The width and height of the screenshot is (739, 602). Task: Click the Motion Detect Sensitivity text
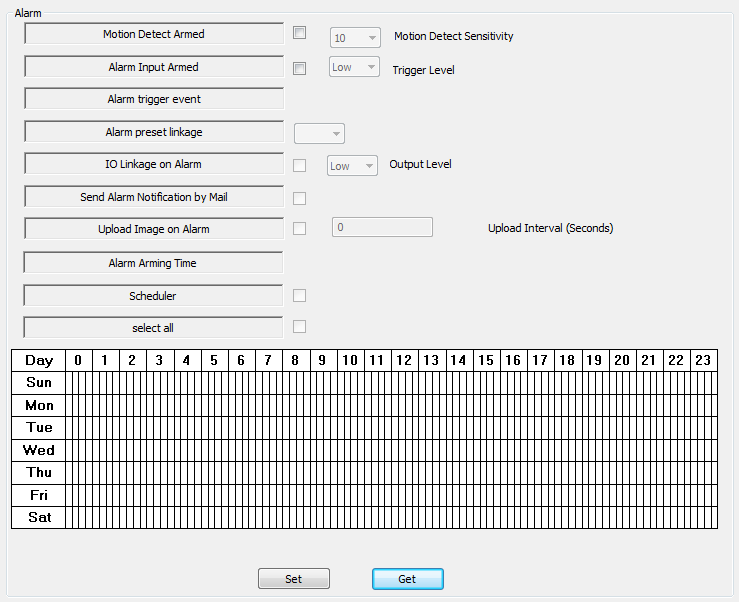click(453, 36)
